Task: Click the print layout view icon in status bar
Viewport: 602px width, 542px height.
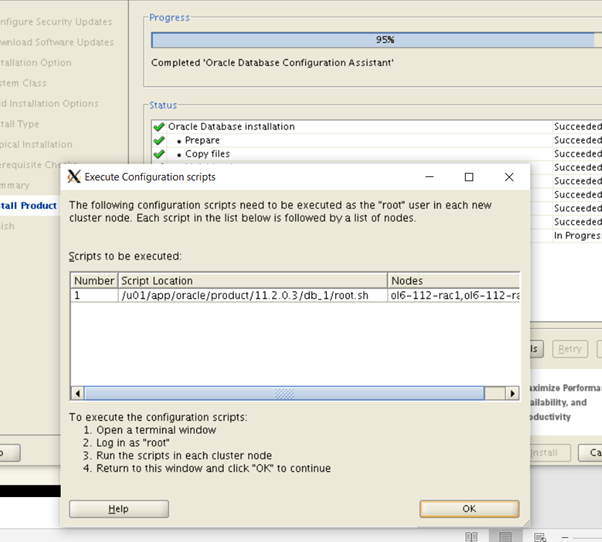Action: coord(505,535)
